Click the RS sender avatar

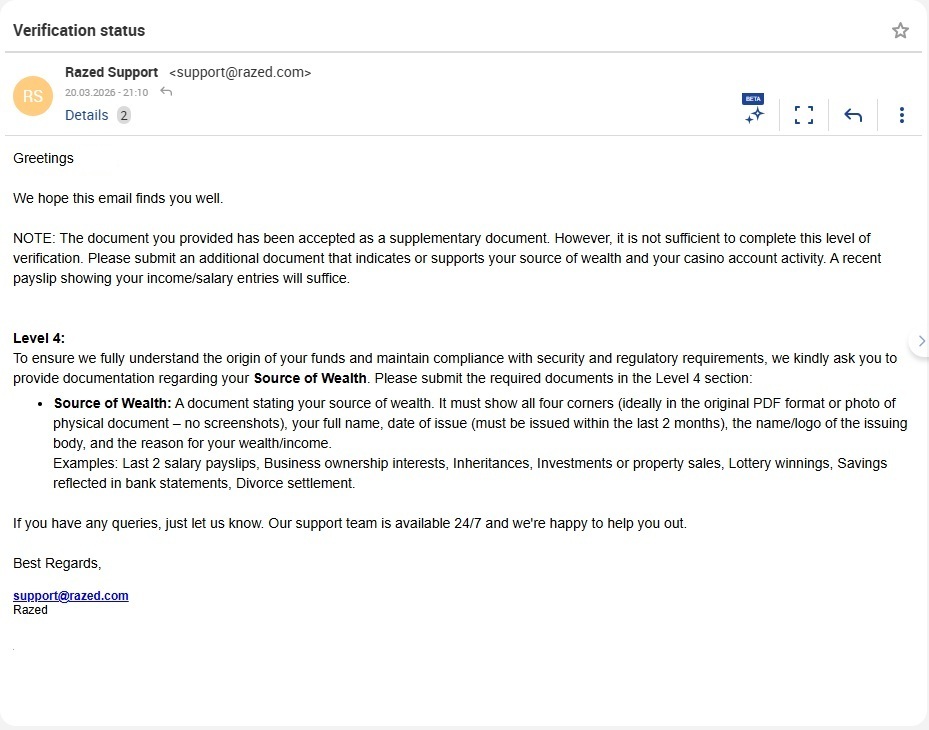(x=33, y=95)
